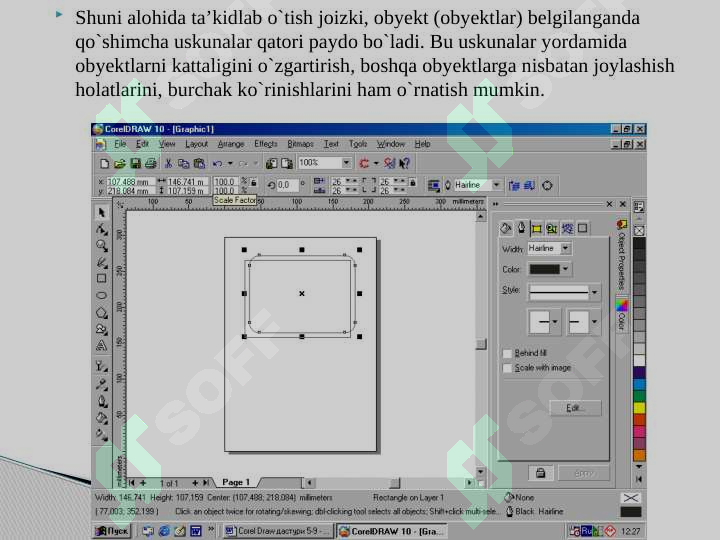720x540 pixels.
Task: Select the Page 1 tab
Action: click(236, 482)
